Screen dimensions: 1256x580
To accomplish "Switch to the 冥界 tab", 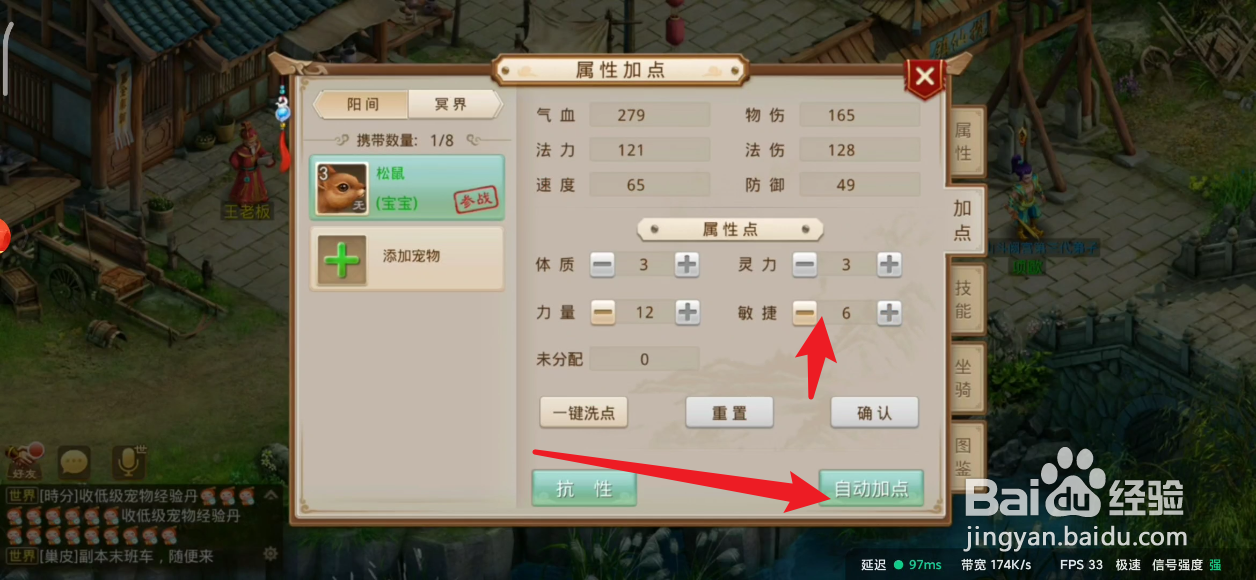I will coord(453,105).
